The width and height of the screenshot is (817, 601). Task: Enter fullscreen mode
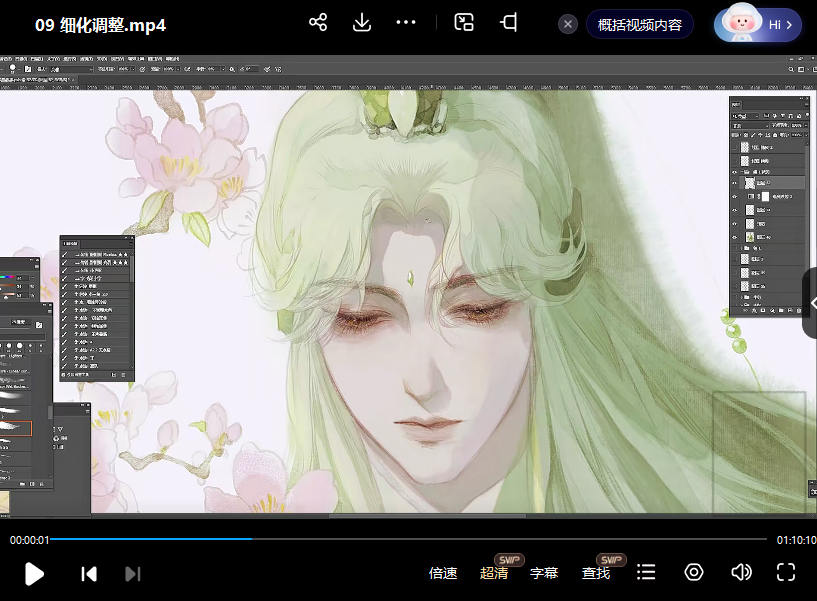tap(786, 572)
